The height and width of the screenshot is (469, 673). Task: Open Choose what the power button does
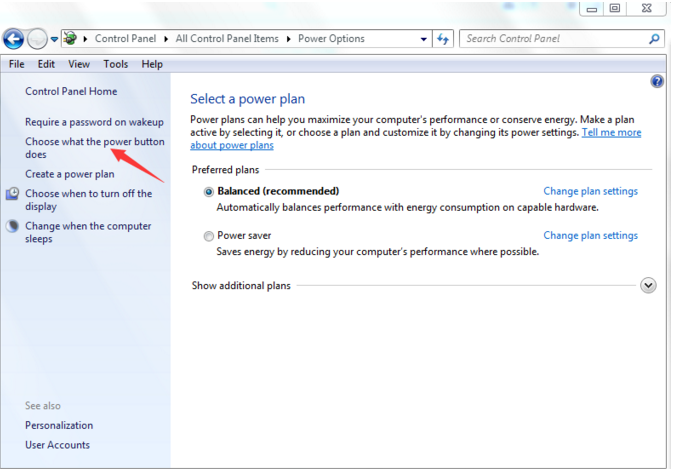click(x=94, y=148)
